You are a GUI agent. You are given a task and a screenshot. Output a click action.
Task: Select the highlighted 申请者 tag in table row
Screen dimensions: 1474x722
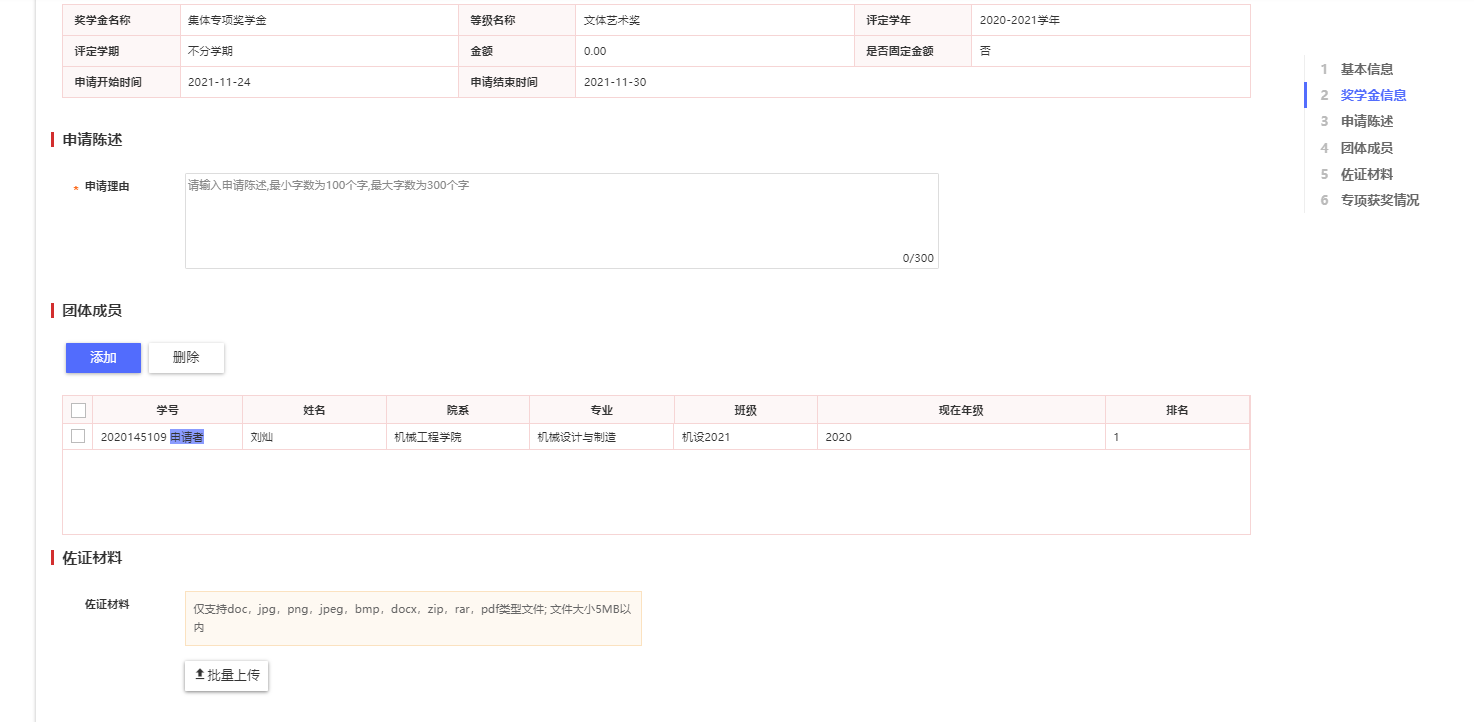pos(187,437)
